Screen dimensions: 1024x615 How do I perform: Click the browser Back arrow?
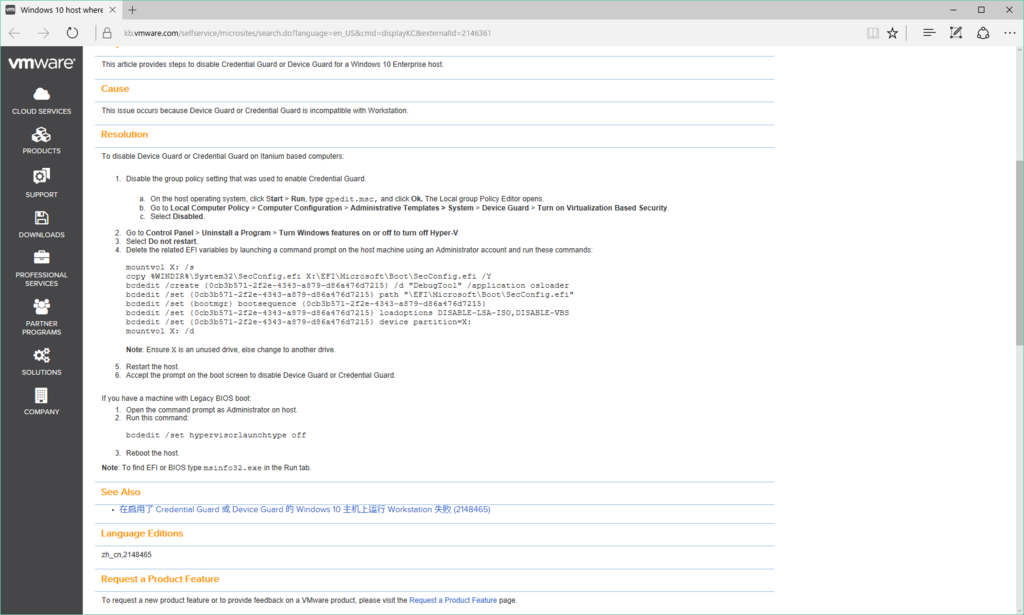[x=14, y=33]
